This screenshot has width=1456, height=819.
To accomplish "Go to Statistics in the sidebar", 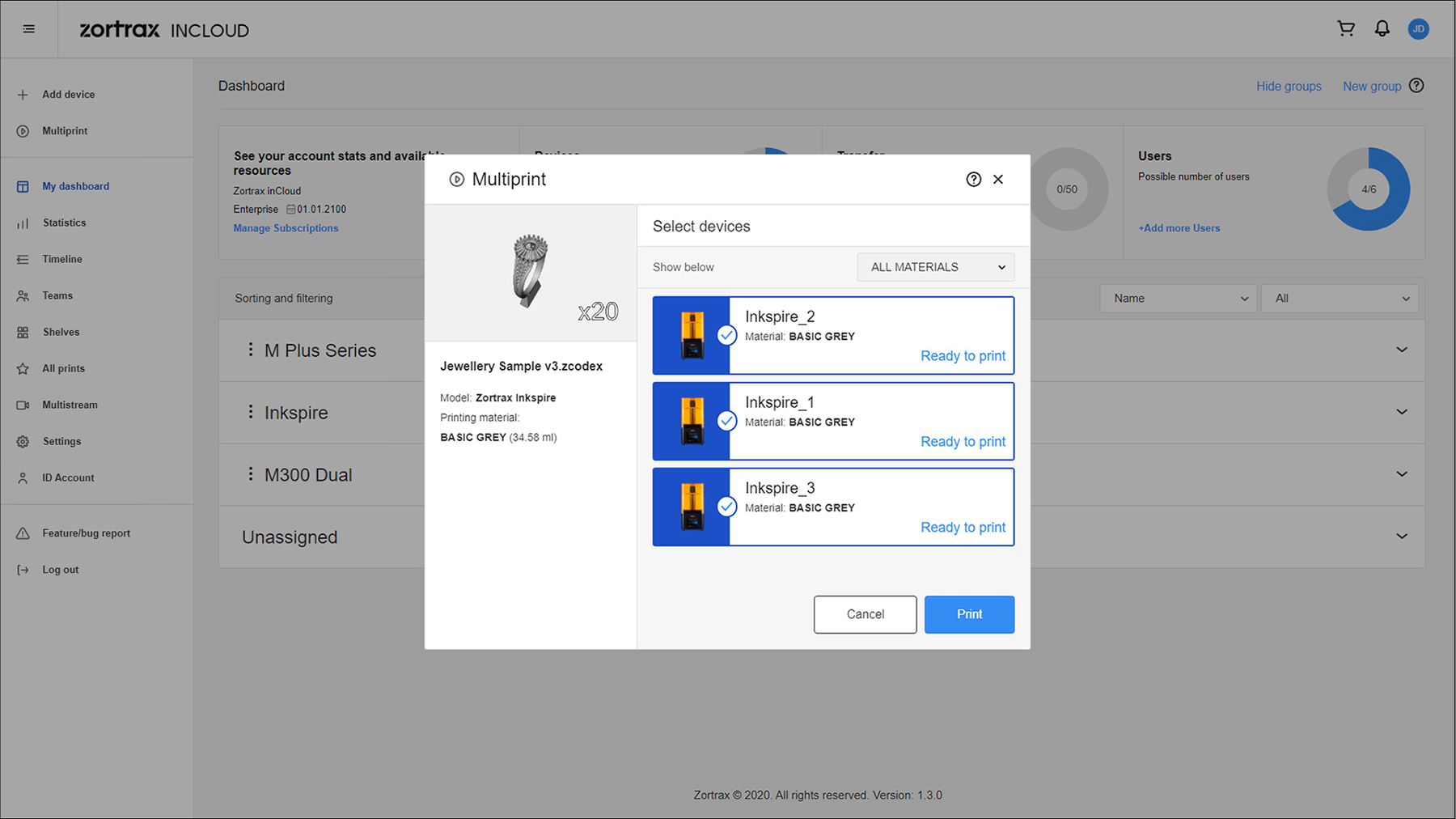I will [x=64, y=223].
